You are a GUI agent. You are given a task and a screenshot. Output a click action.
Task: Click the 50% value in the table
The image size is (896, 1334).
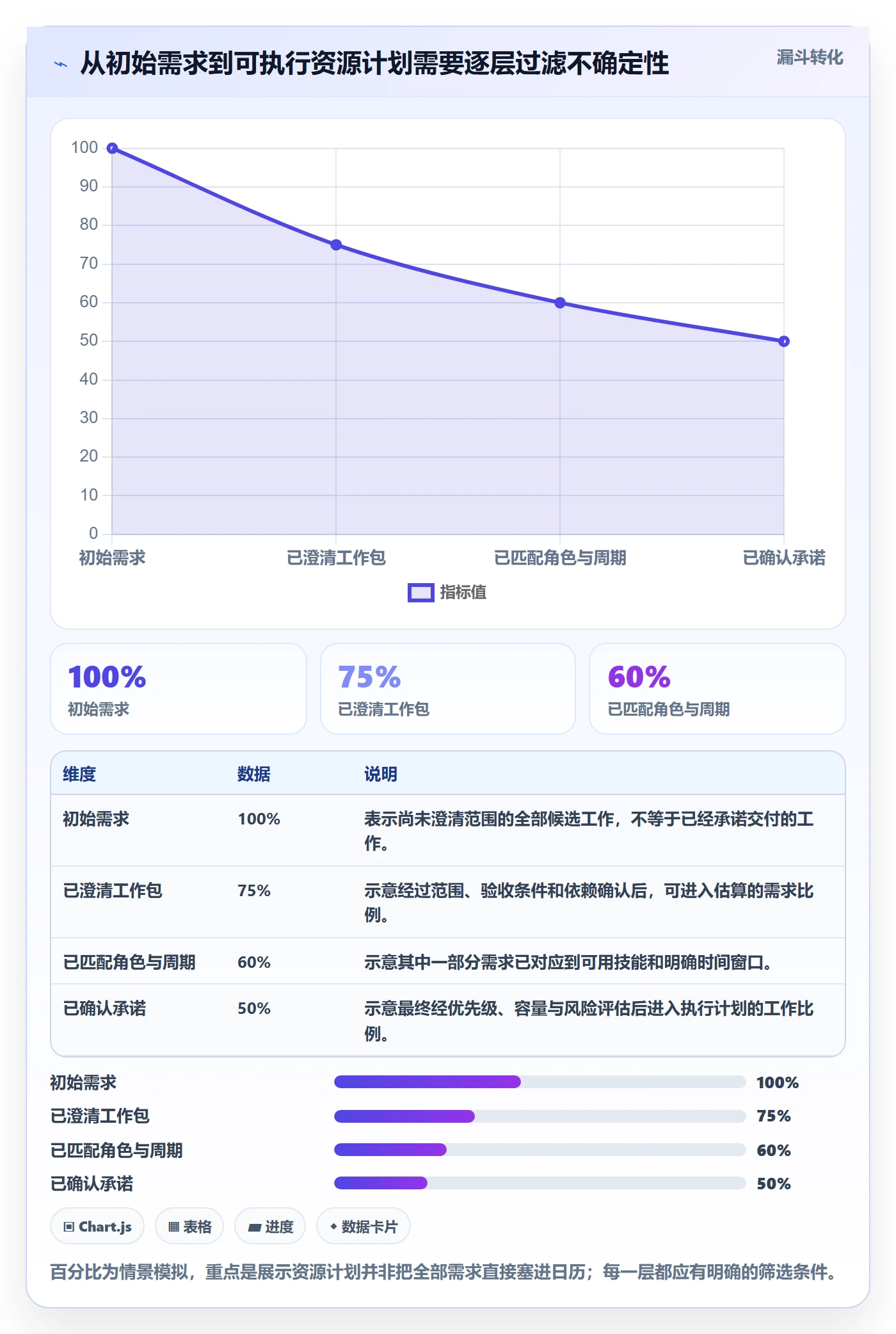[x=254, y=1008]
